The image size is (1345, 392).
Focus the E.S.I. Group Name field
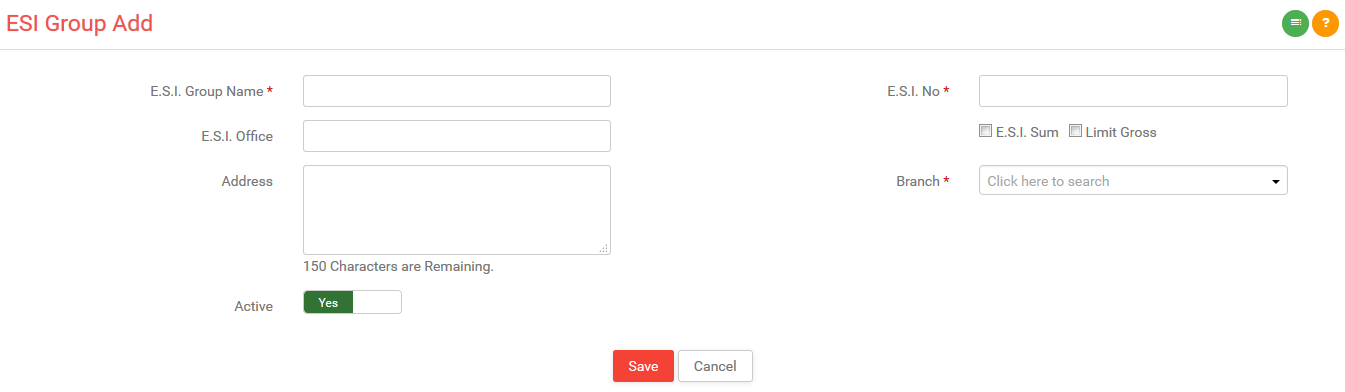(x=457, y=91)
